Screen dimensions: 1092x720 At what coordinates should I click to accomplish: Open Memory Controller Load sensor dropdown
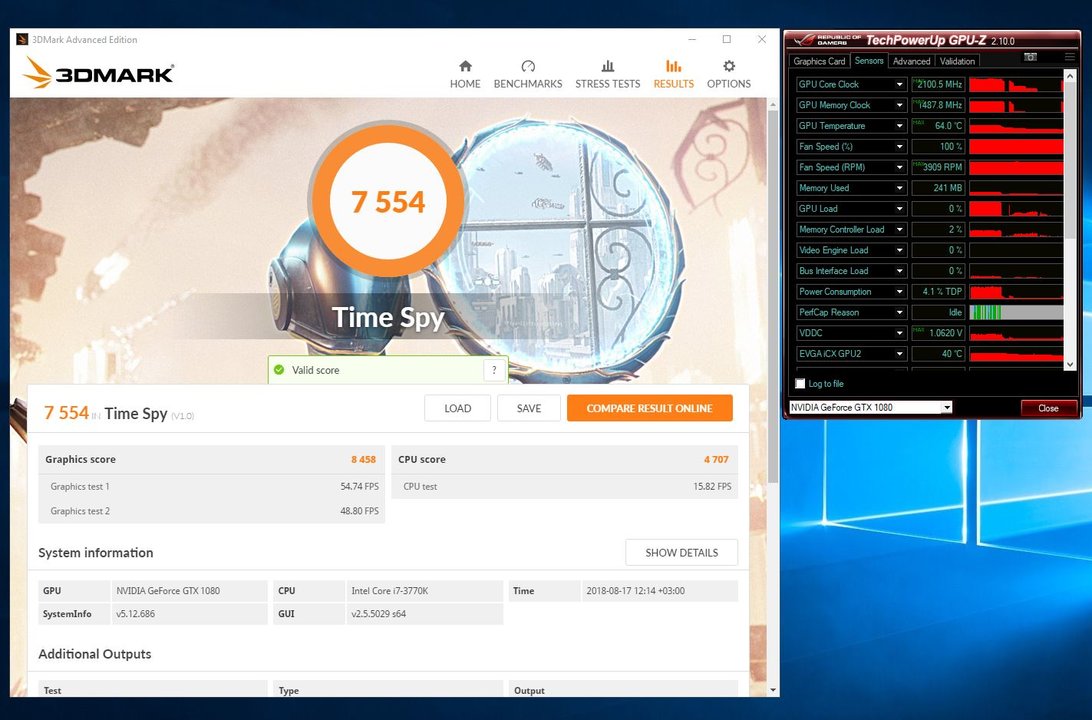(899, 230)
